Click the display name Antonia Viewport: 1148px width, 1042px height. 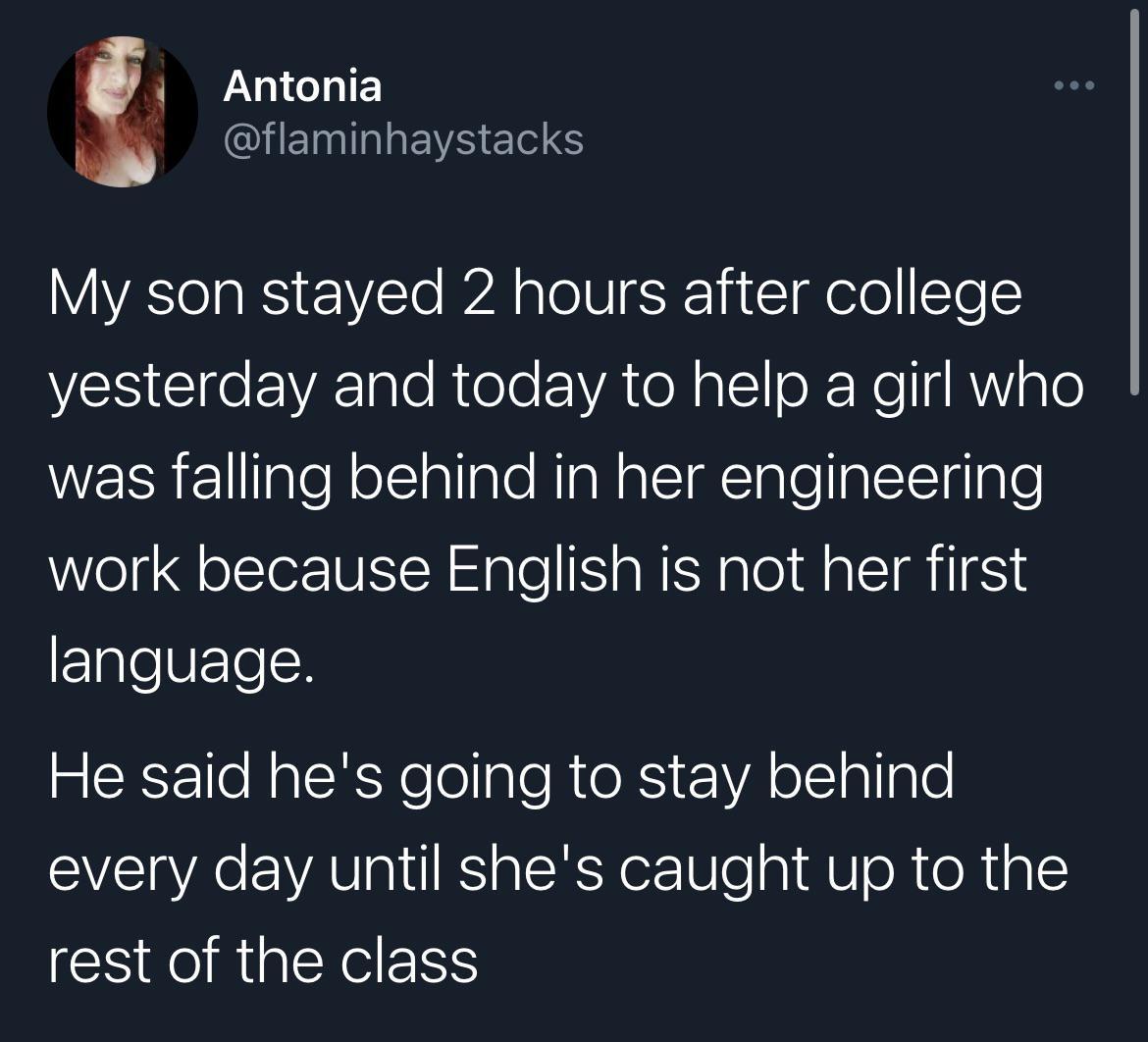point(302,85)
